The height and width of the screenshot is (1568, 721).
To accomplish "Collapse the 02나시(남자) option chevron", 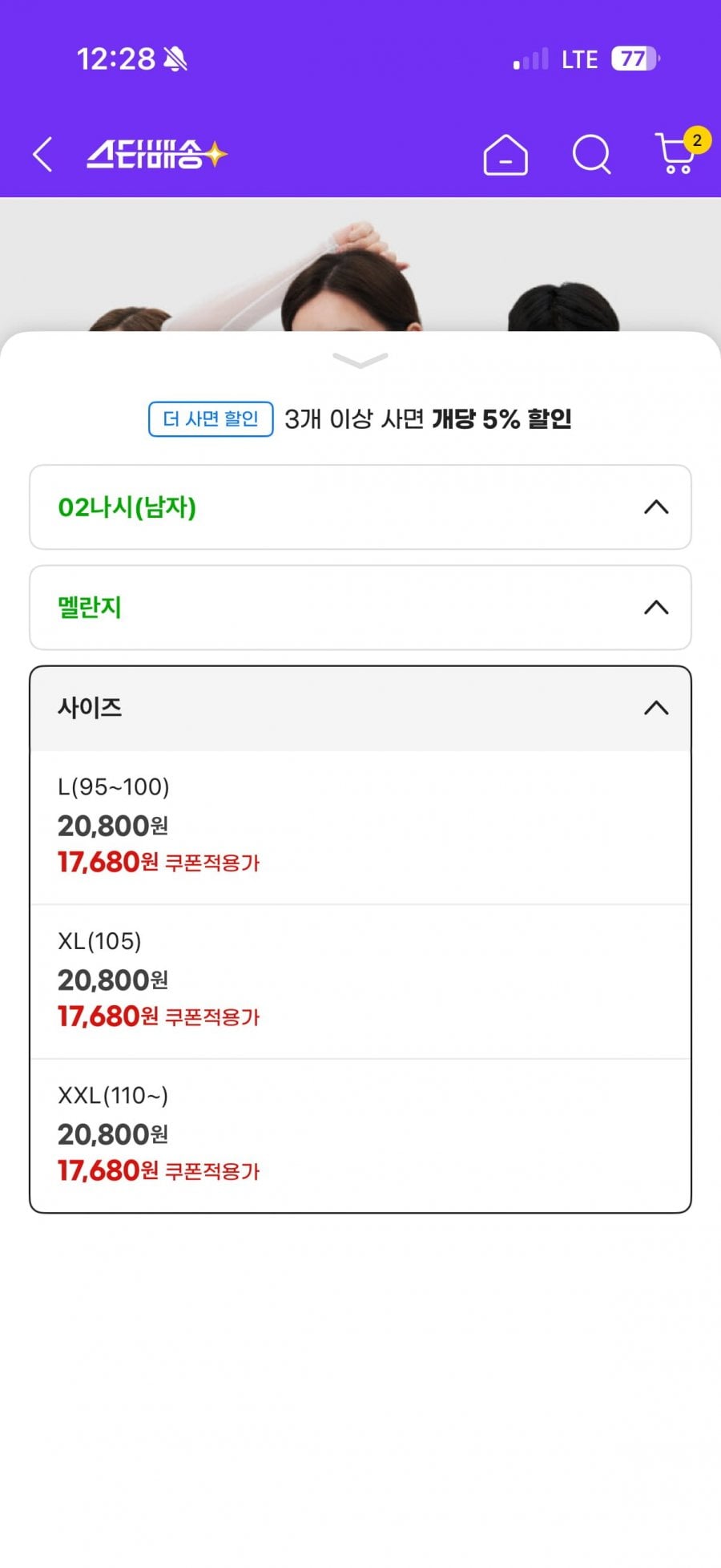I will (656, 507).
